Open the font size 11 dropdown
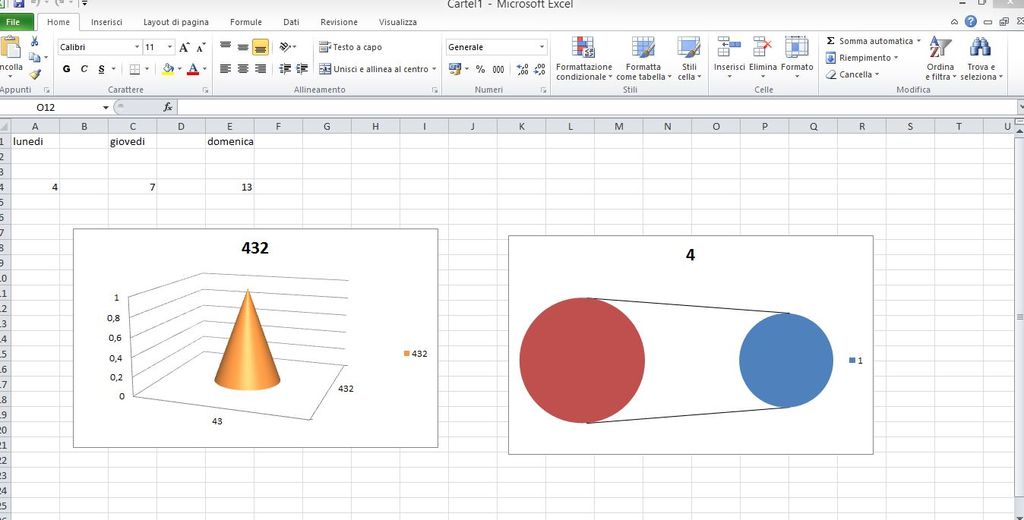The width and height of the screenshot is (1024, 520). pos(170,47)
